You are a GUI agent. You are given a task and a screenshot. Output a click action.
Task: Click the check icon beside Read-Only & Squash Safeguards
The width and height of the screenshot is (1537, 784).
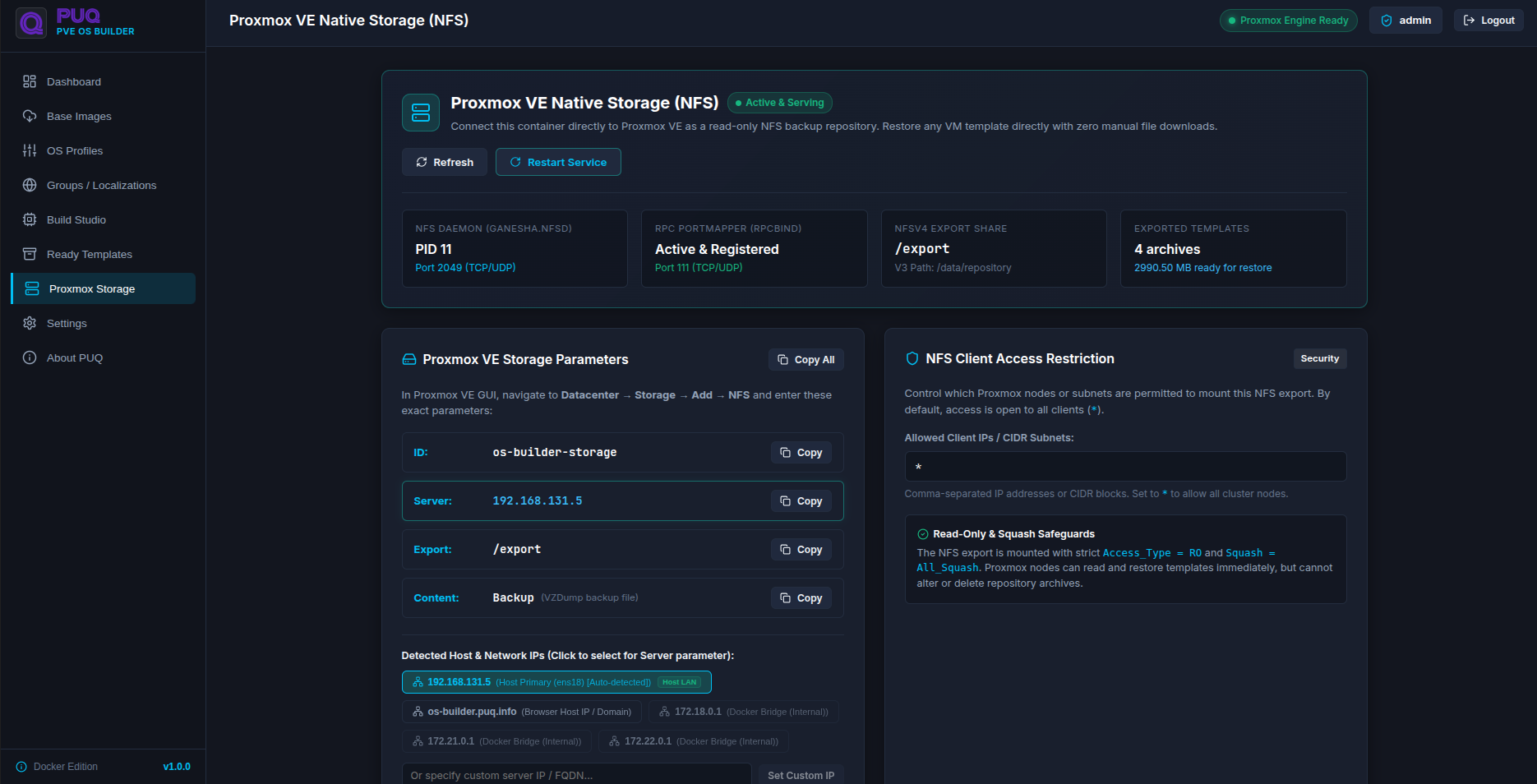pyautogui.click(x=922, y=534)
